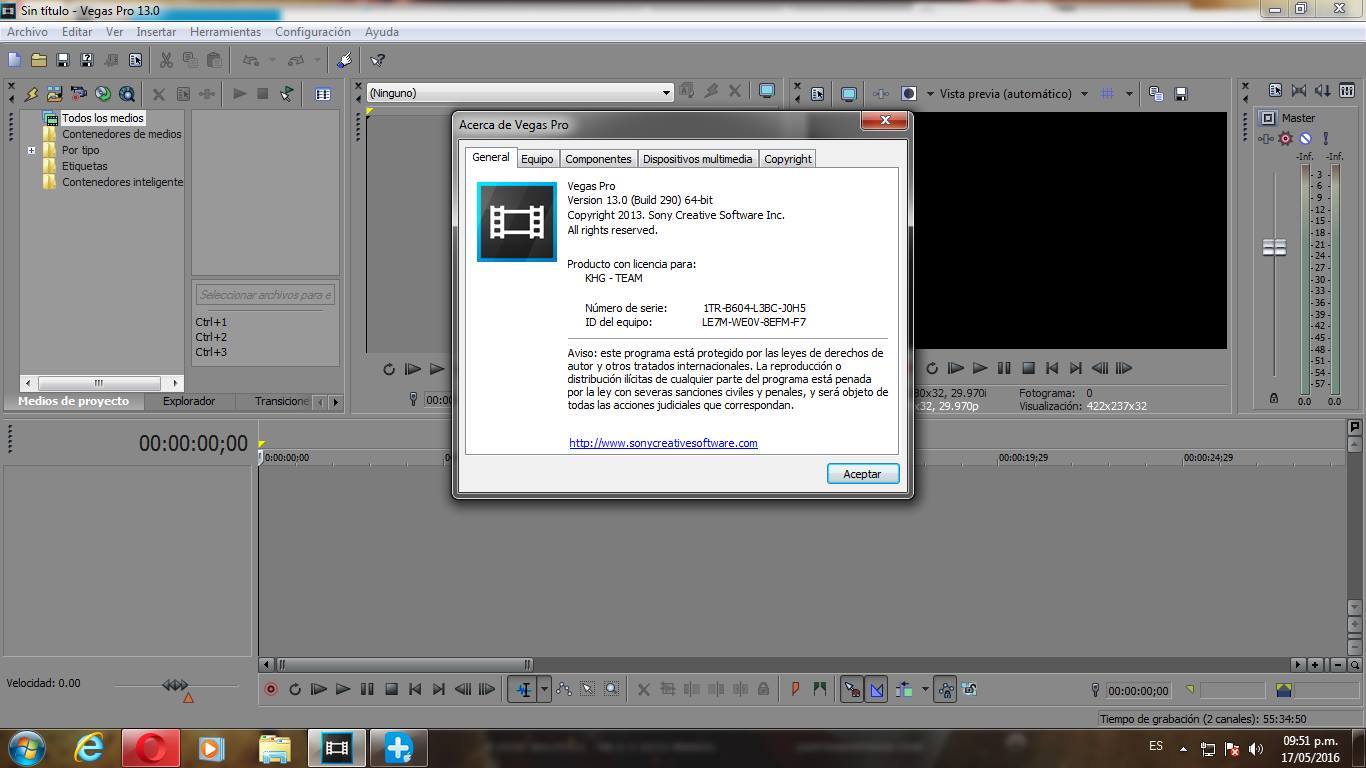Toggle Enable Snapping in the timeline toolbar
The height and width of the screenshot is (768, 1366).
851,689
